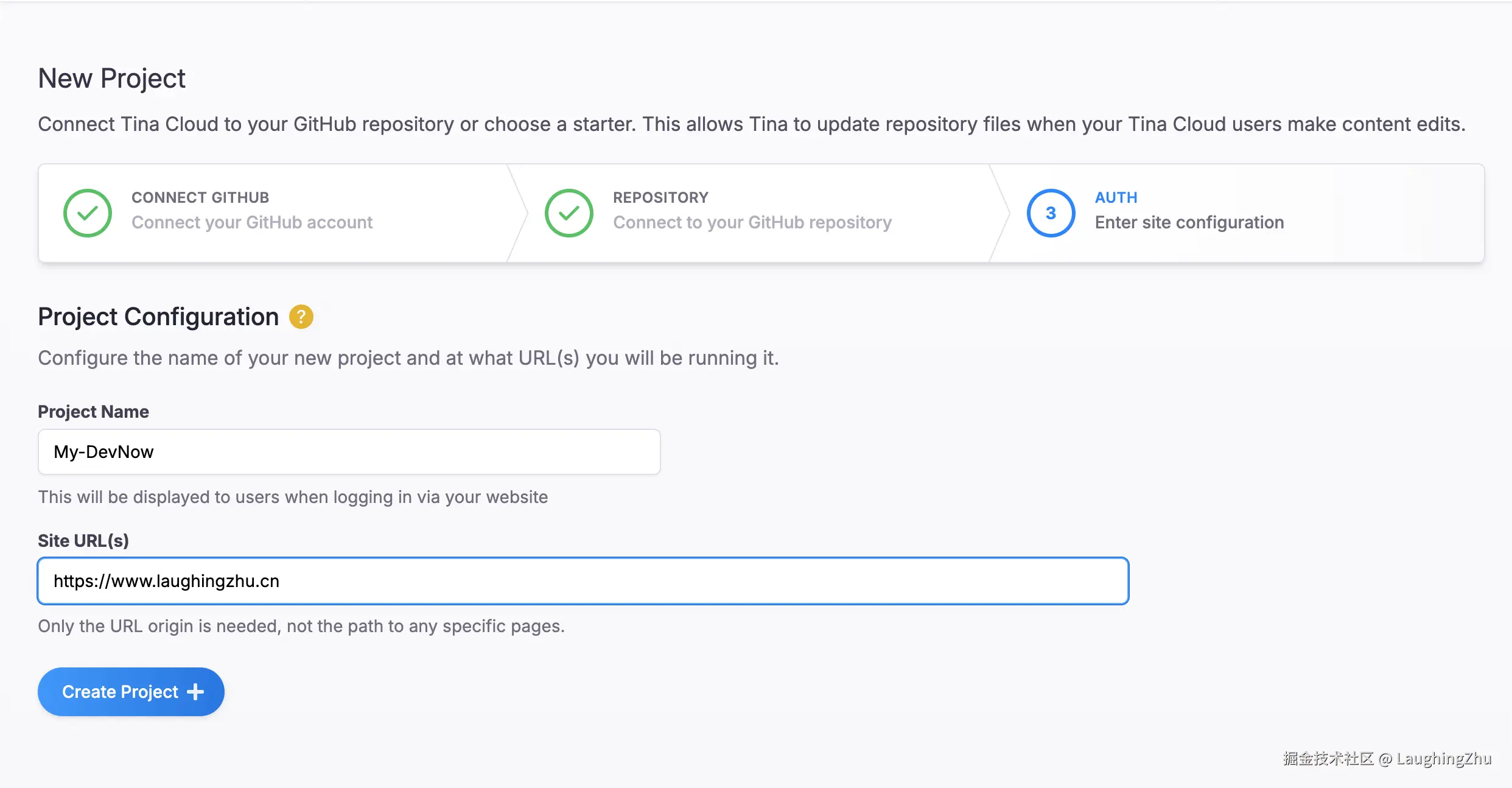Click the Project Configuration heading
This screenshot has width=1512, height=788.
(158, 317)
